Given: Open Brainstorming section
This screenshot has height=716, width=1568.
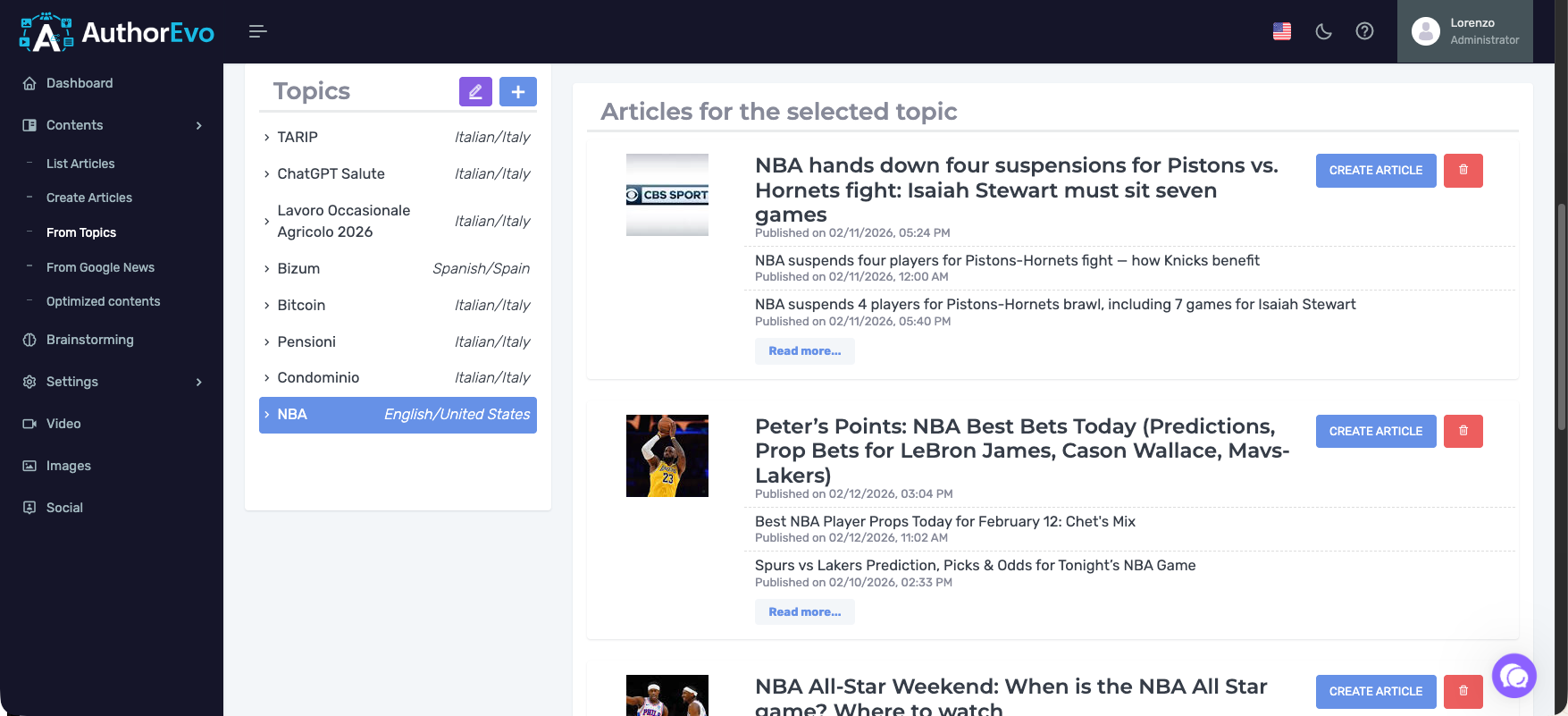Looking at the screenshot, I should pos(89,340).
